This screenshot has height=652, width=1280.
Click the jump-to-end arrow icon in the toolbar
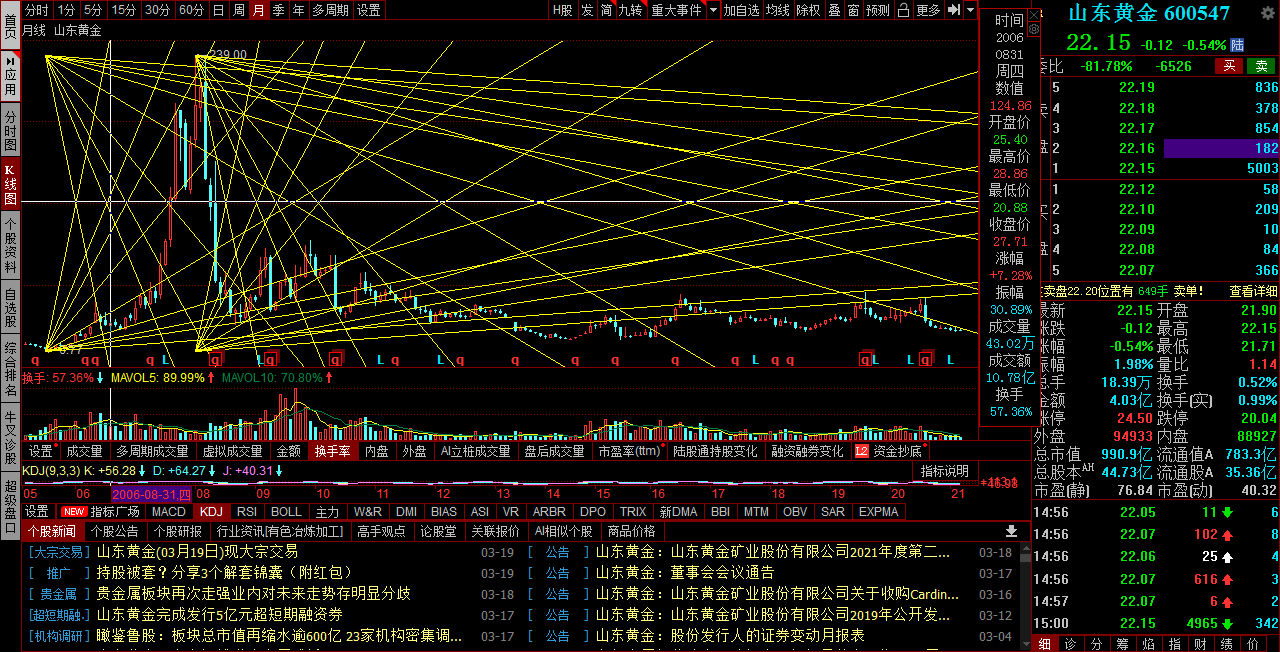(x=953, y=10)
